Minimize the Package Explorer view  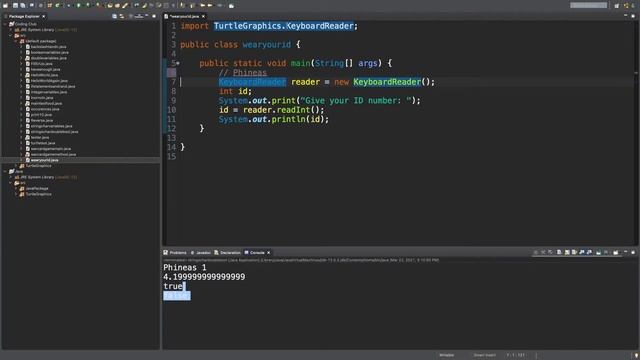pos(147,16)
